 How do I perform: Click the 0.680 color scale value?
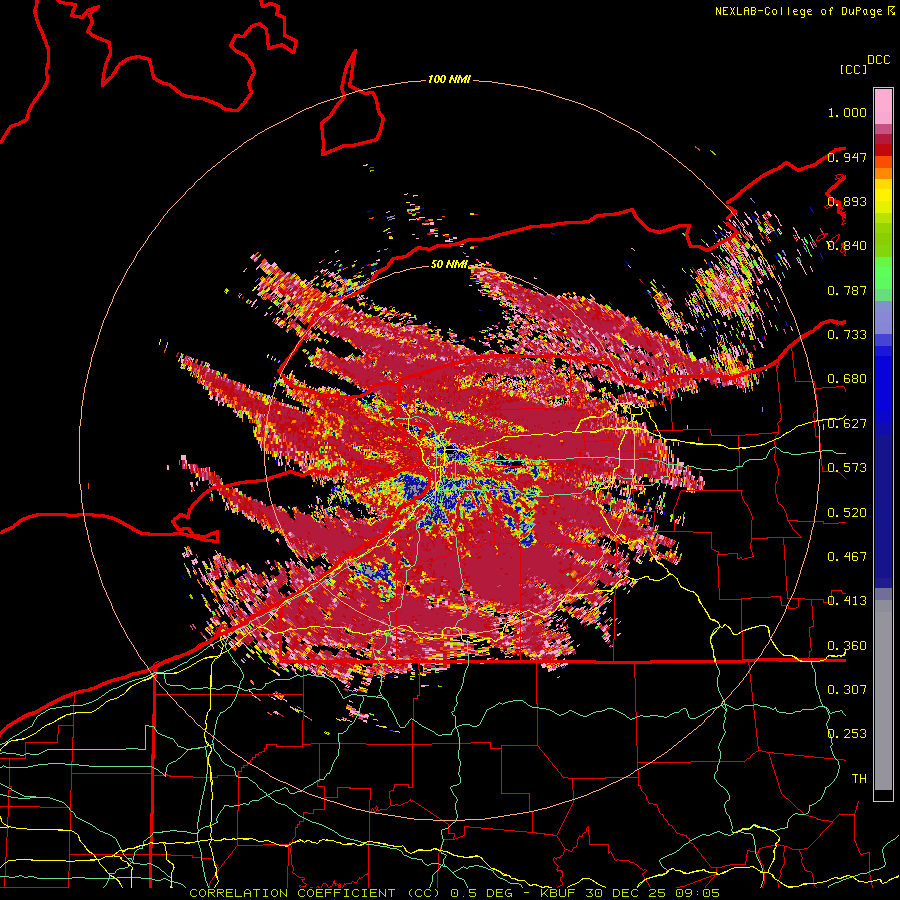pos(847,379)
